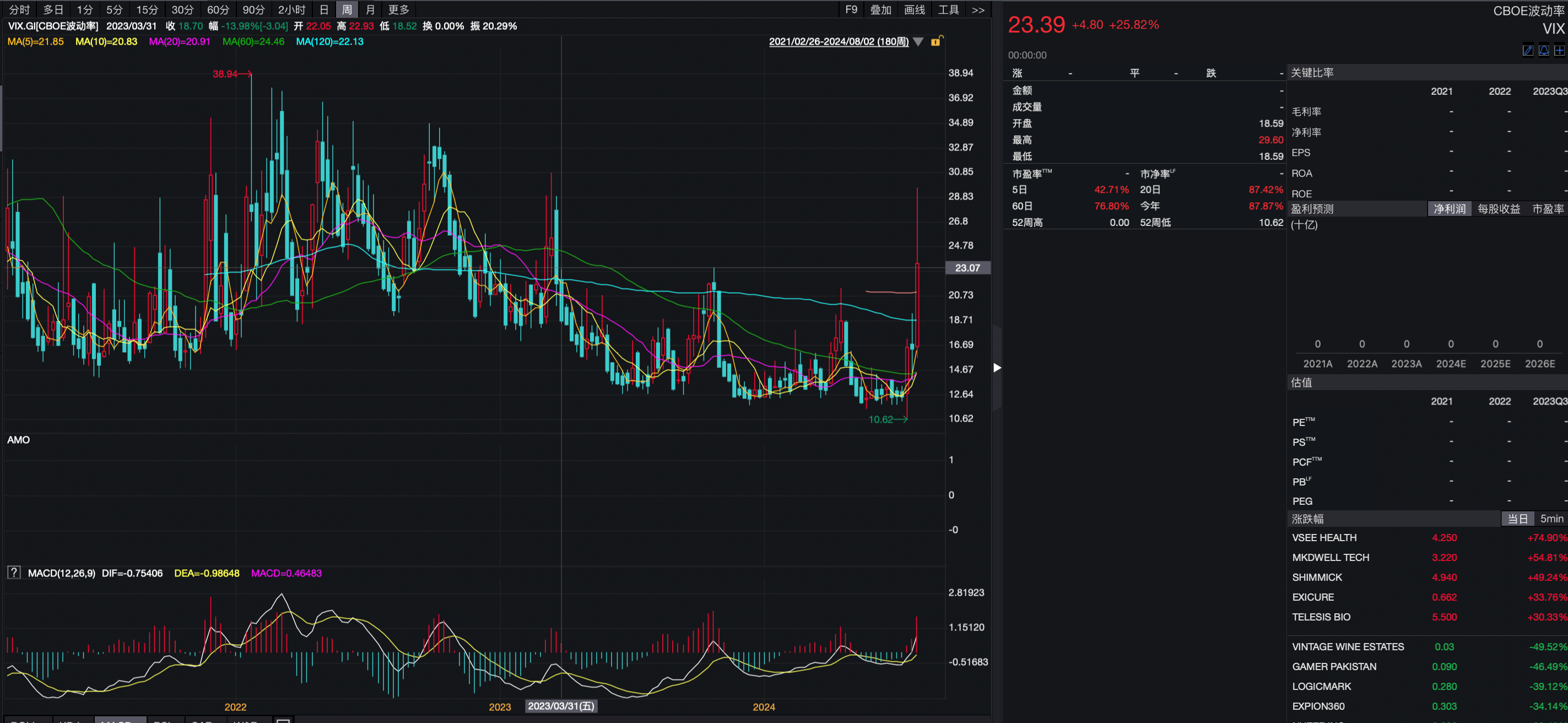Switch earnings forecast to 每股收益

tap(1498, 209)
